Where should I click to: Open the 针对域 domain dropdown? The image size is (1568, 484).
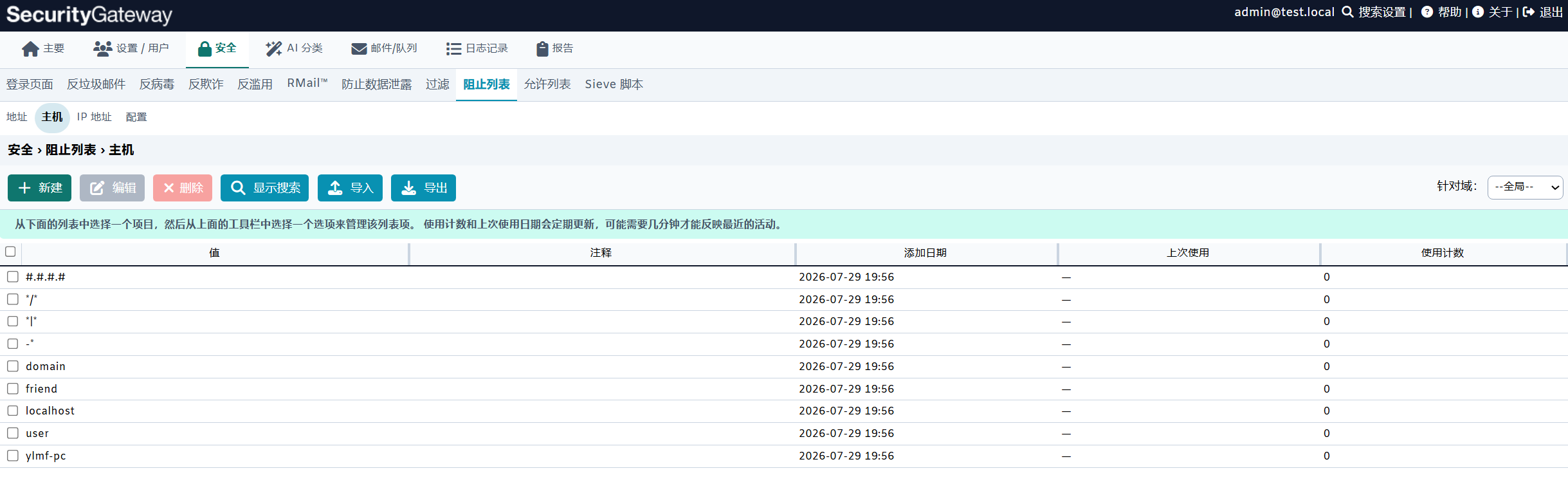pos(1525,187)
